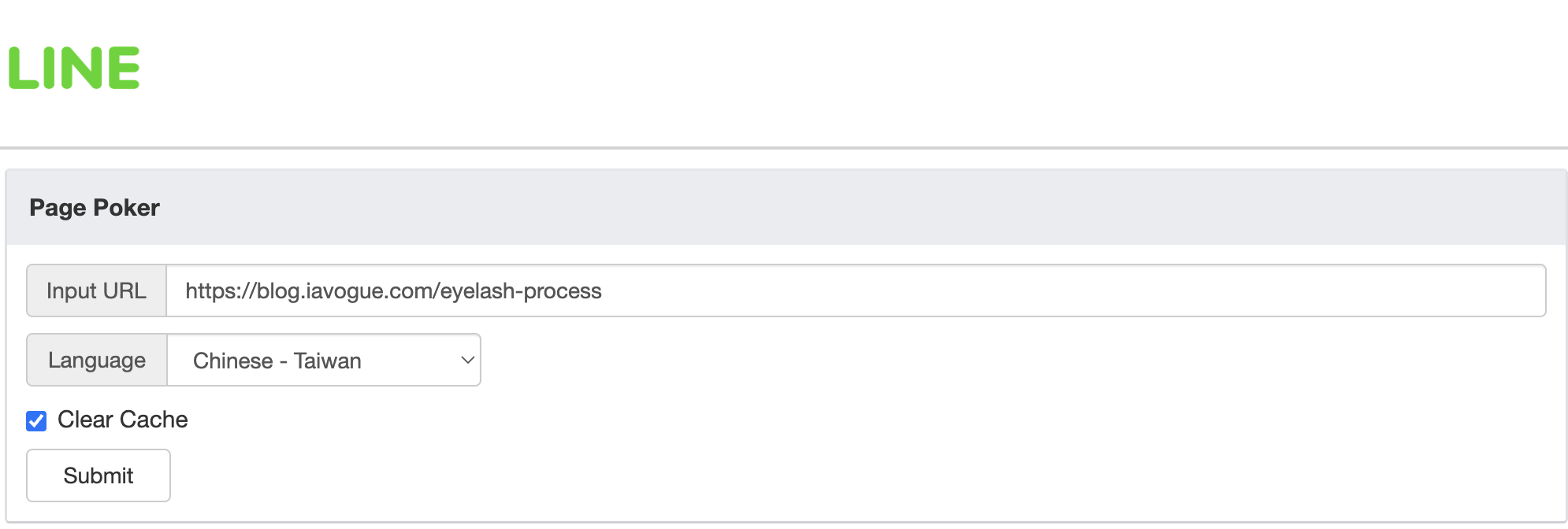
Task: Click the gray Page Poker header bar
Action: (786, 208)
